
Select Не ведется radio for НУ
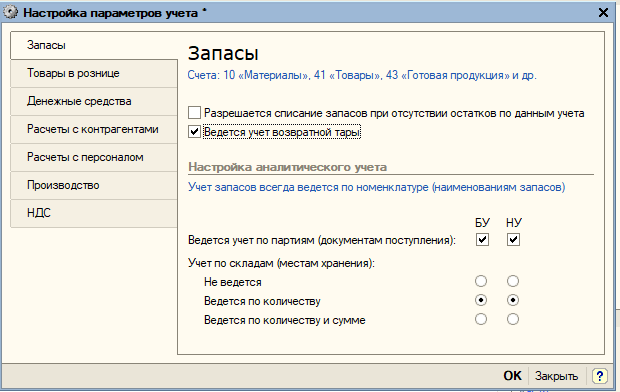pos(513,281)
